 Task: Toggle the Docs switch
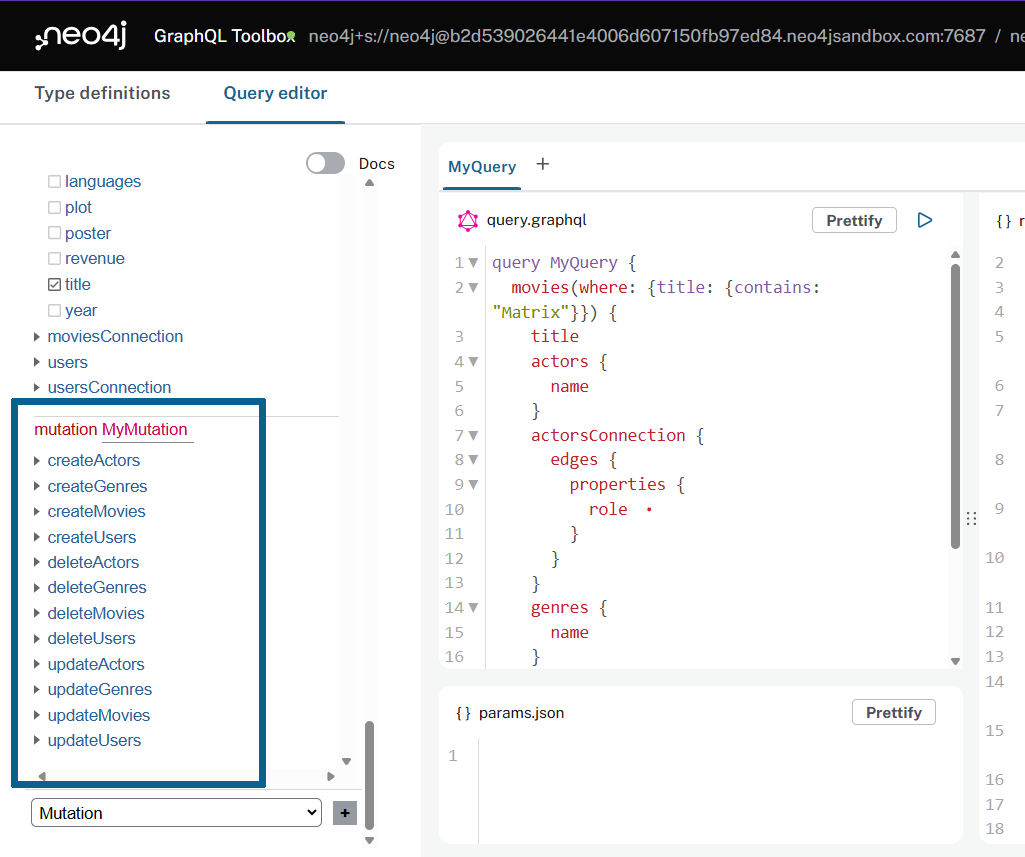click(326, 163)
